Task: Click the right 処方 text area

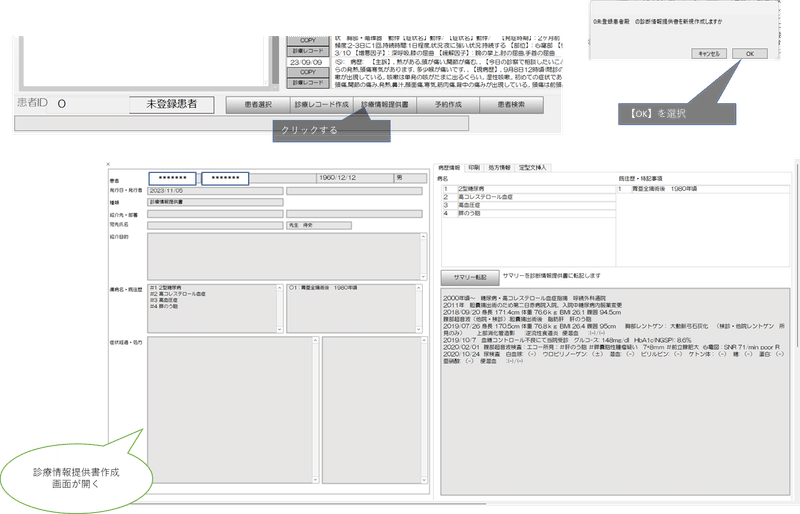Action: (372, 409)
